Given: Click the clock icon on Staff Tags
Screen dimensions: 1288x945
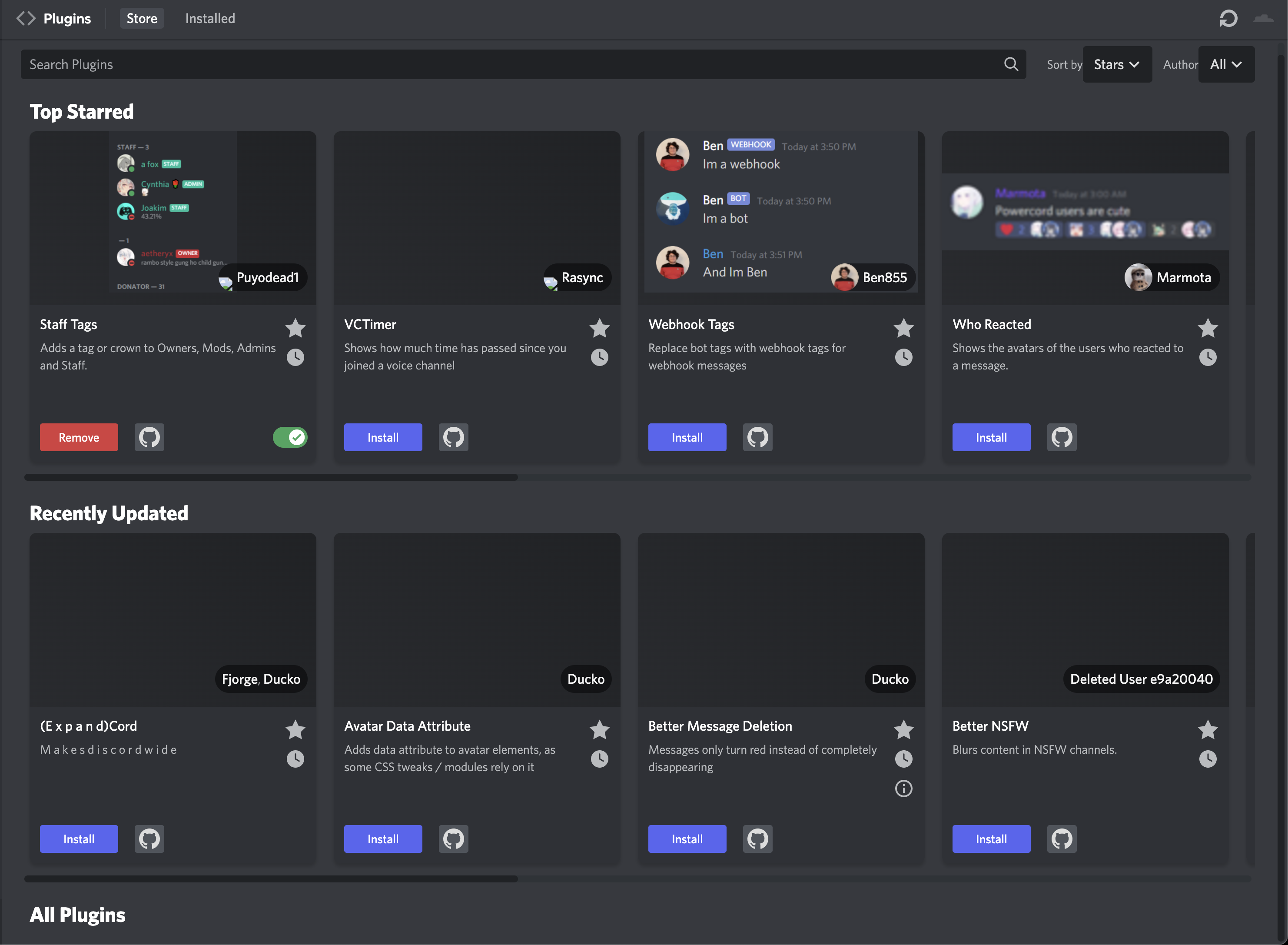Looking at the screenshot, I should [295, 357].
